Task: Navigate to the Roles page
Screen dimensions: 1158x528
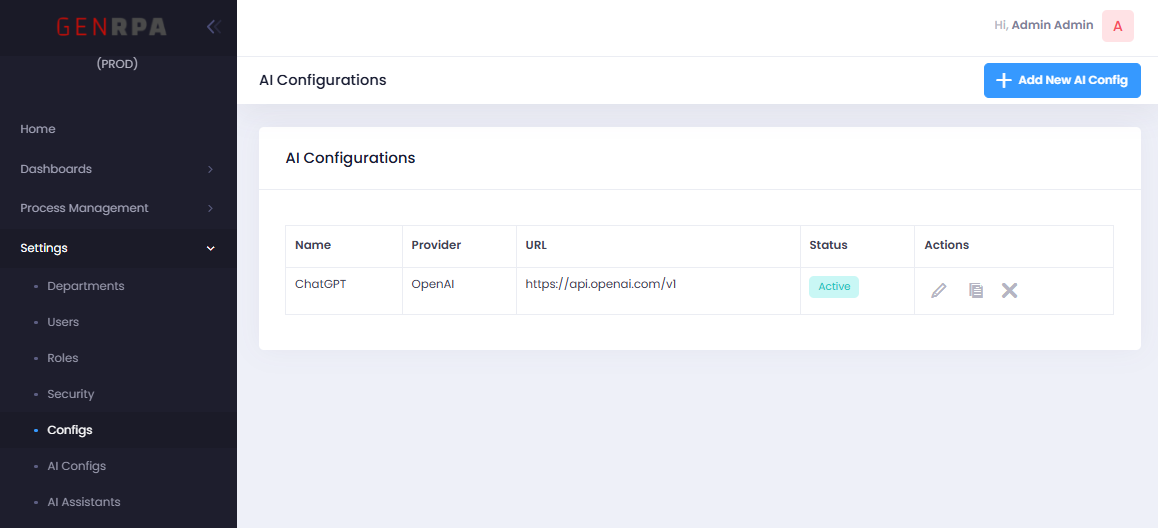Action: click(x=63, y=358)
